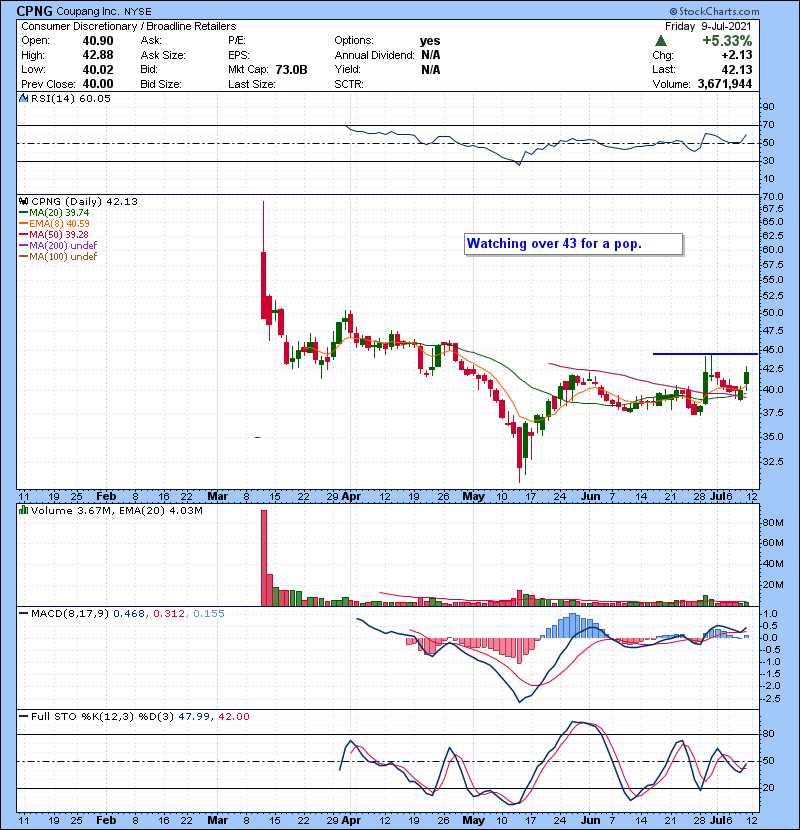Click the MA(50) 39.28 legend entry
This screenshot has height=830, width=800.
pos(59,234)
